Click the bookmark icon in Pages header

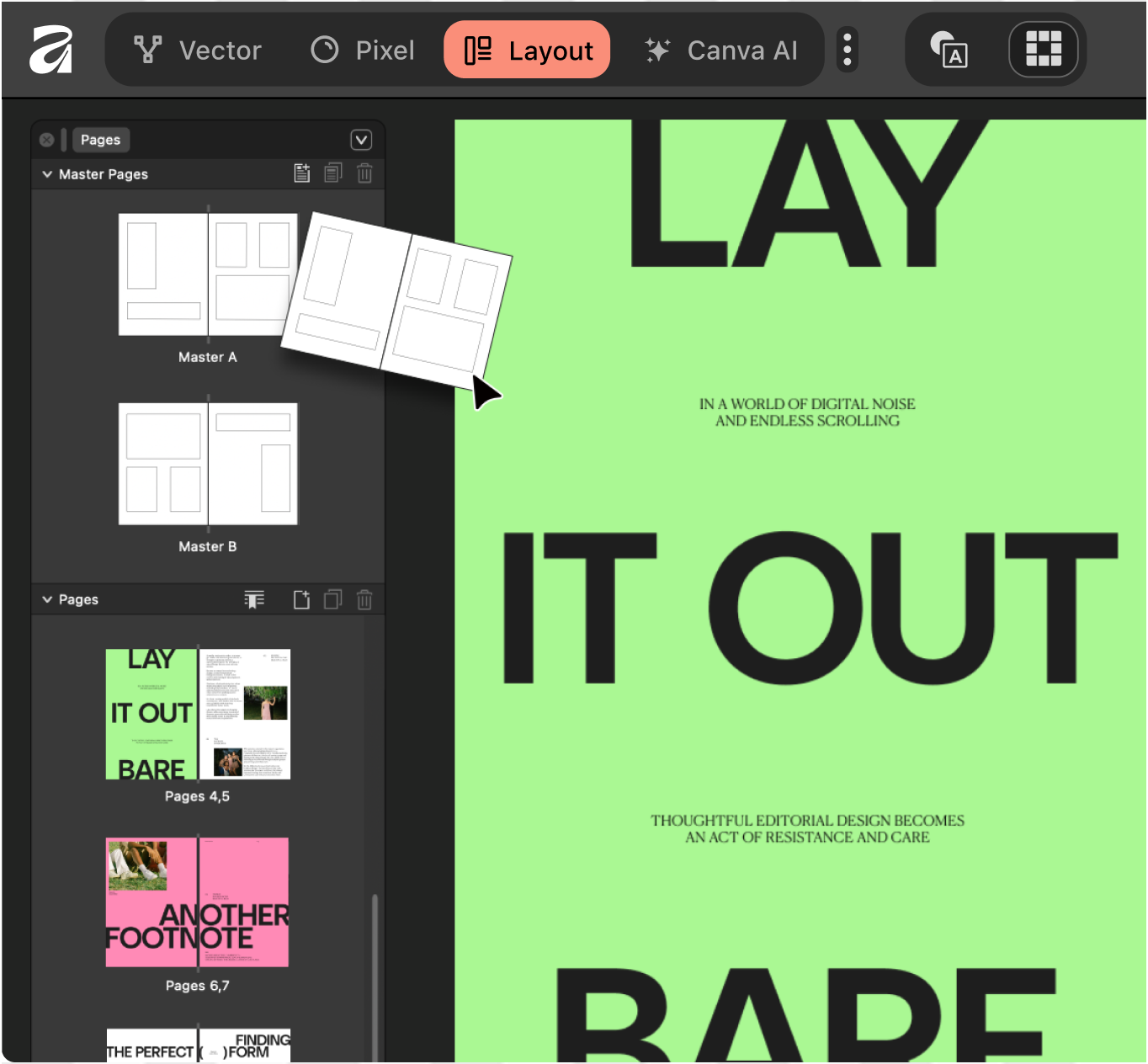(x=254, y=599)
